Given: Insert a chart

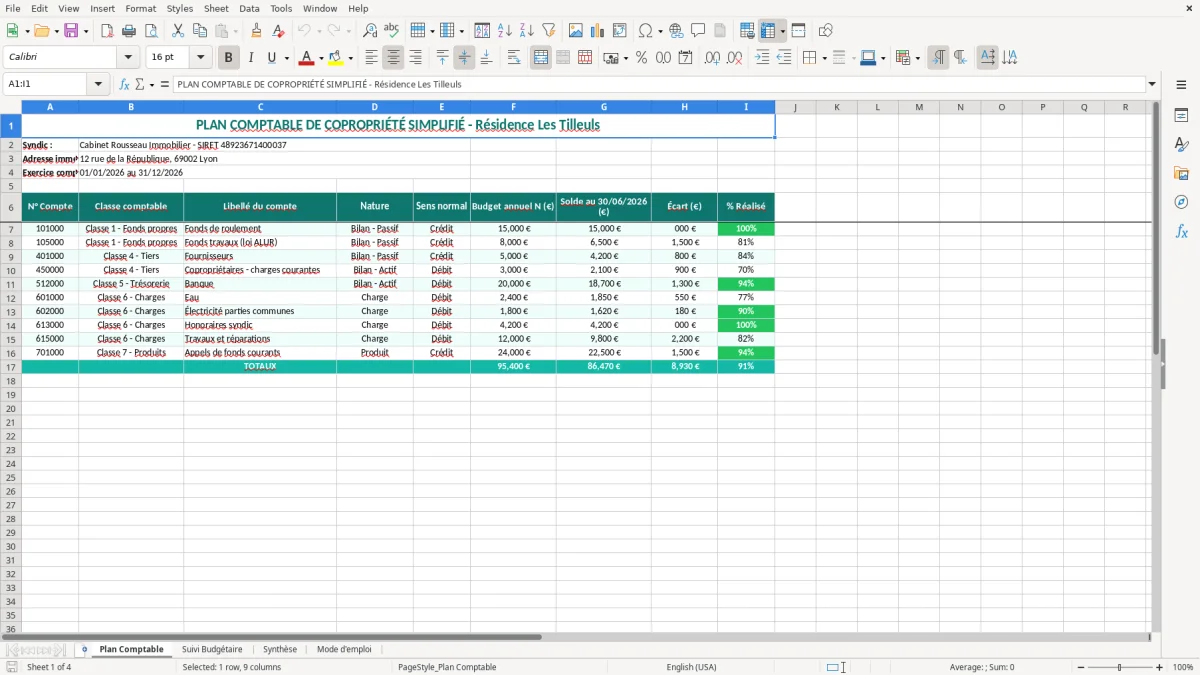Looking at the screenshot, I should coord(598,31).
